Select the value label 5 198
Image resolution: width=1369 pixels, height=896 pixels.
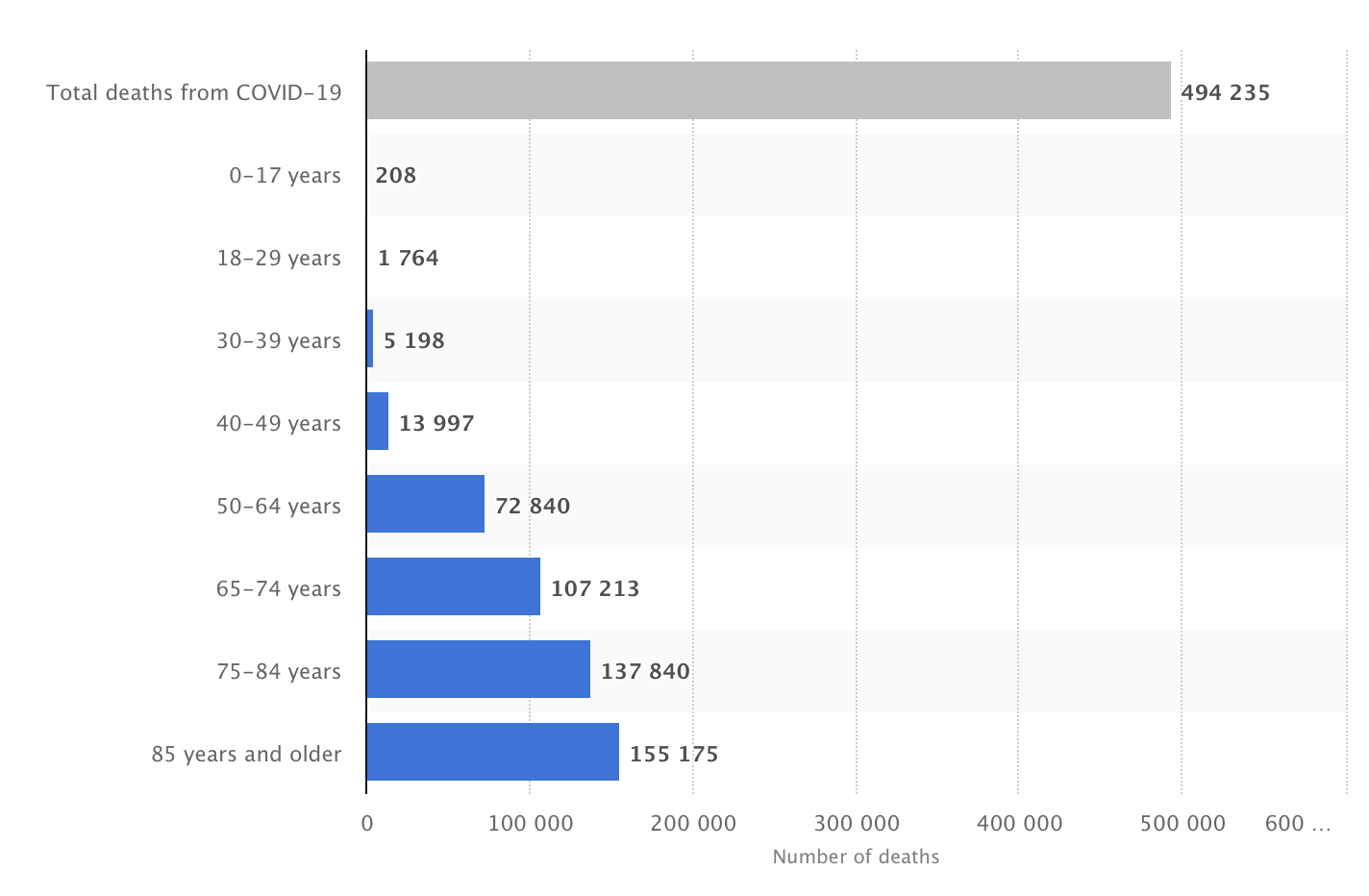[414, 341]
